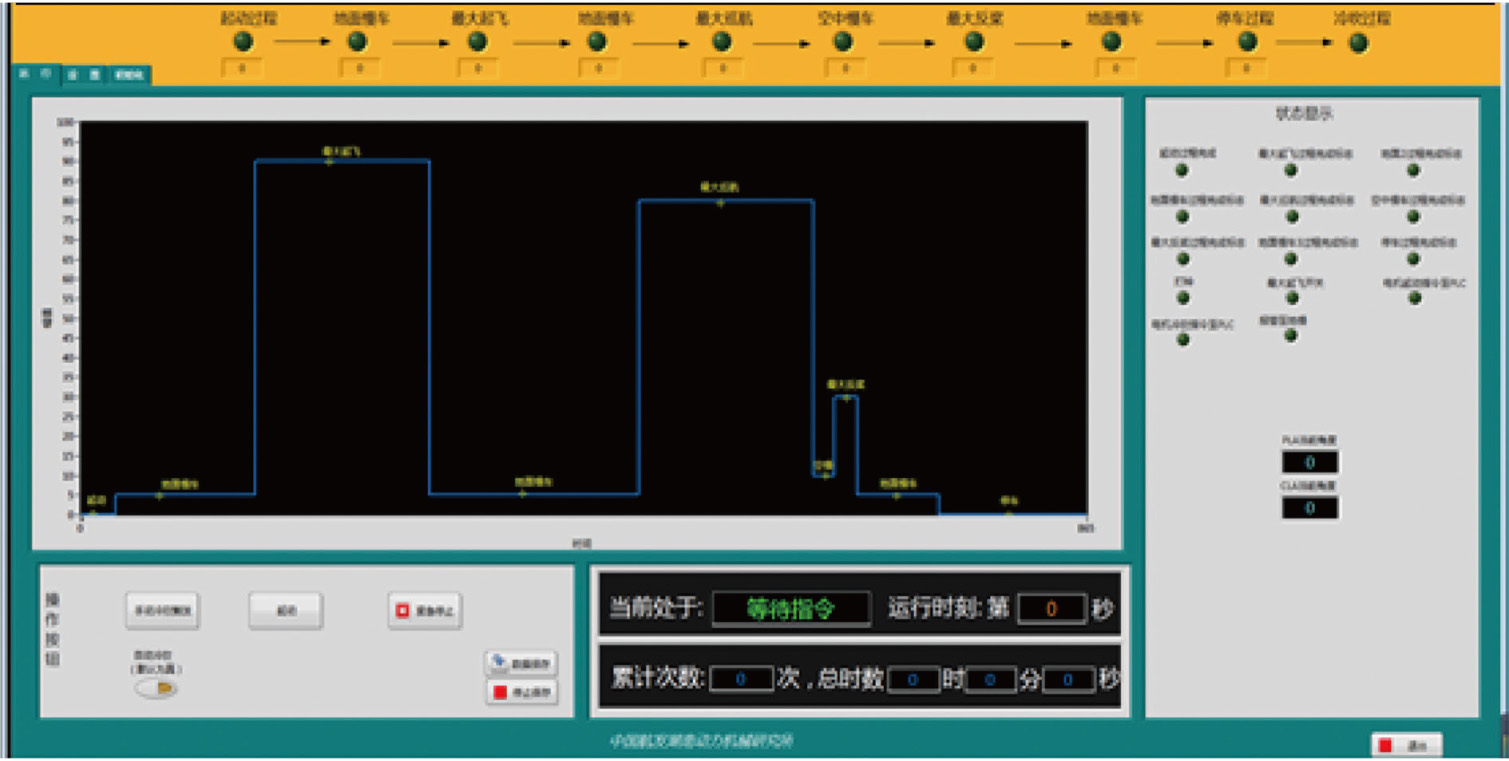Click the 停止保存 stop saving button

tap(521, 692)
